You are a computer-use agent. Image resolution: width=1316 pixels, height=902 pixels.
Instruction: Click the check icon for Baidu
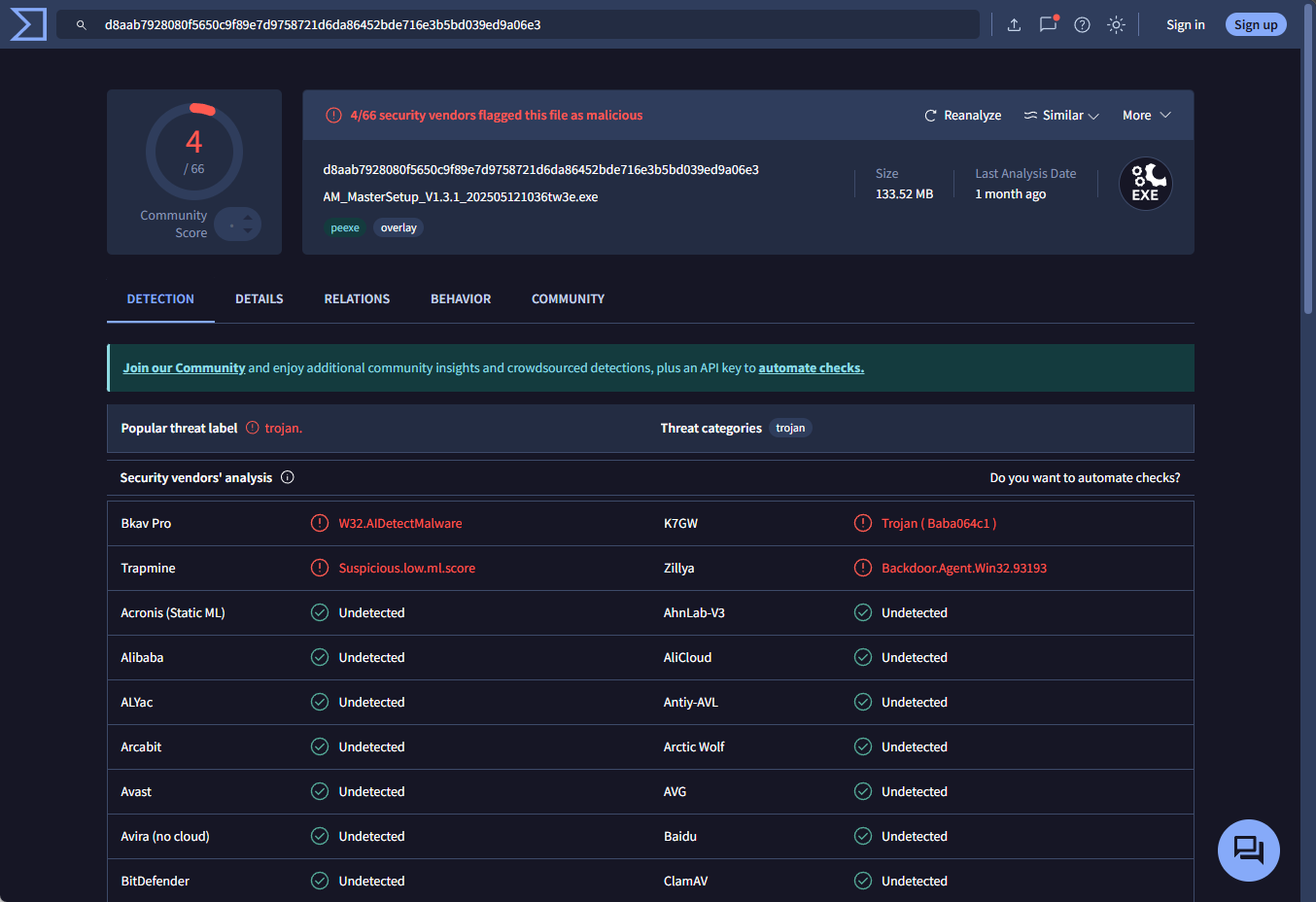863,836
